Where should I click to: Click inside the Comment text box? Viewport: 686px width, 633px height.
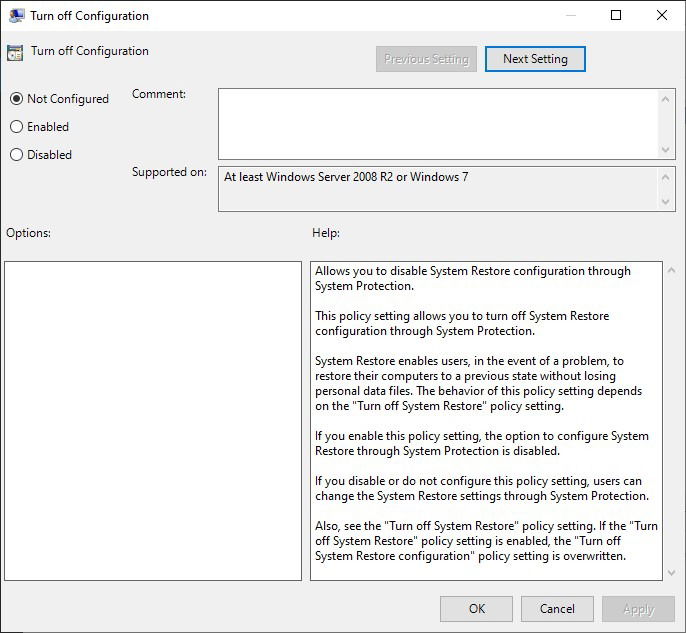[x=438, y=124]
